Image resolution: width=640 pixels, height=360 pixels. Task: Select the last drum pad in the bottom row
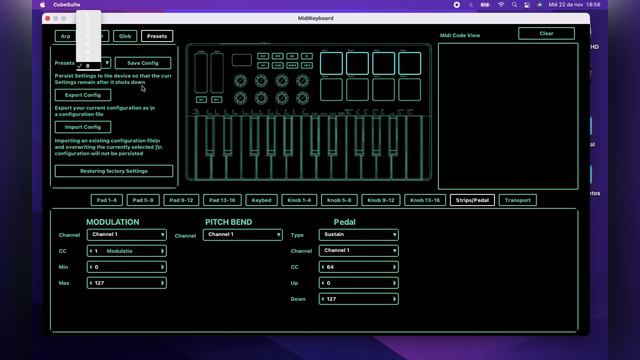coord(409,89)
